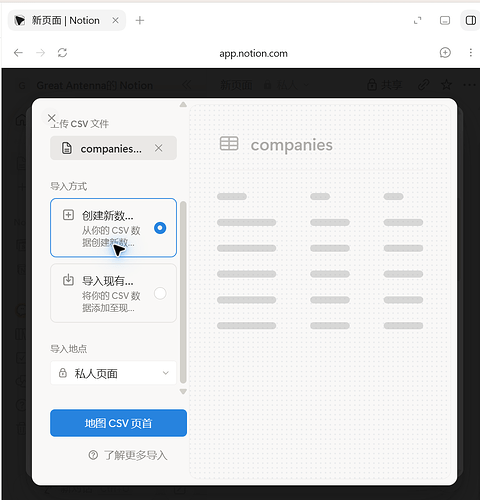Select the create new database radio option
Screen dimensions: 480x500
(160, 228)
